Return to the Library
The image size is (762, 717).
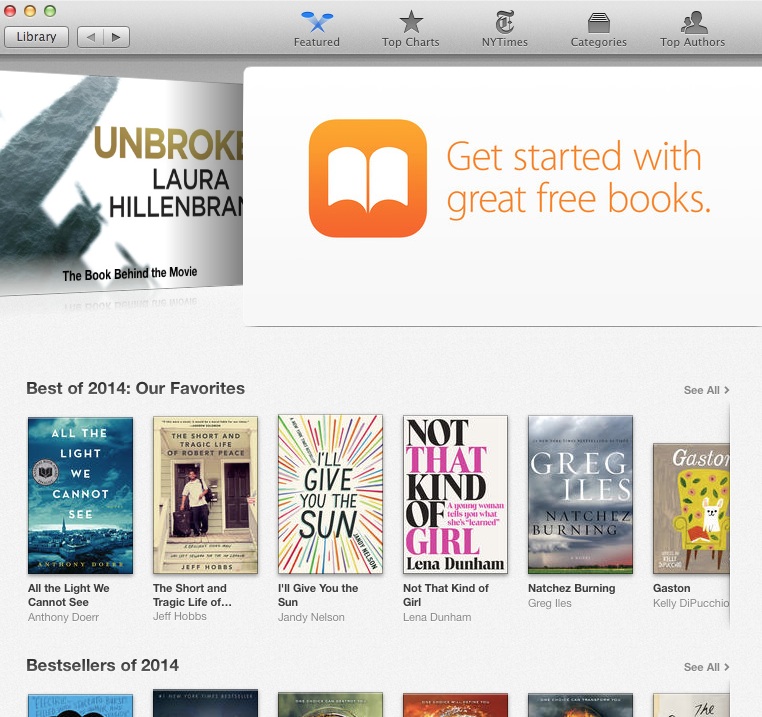[x=36, y=37]
